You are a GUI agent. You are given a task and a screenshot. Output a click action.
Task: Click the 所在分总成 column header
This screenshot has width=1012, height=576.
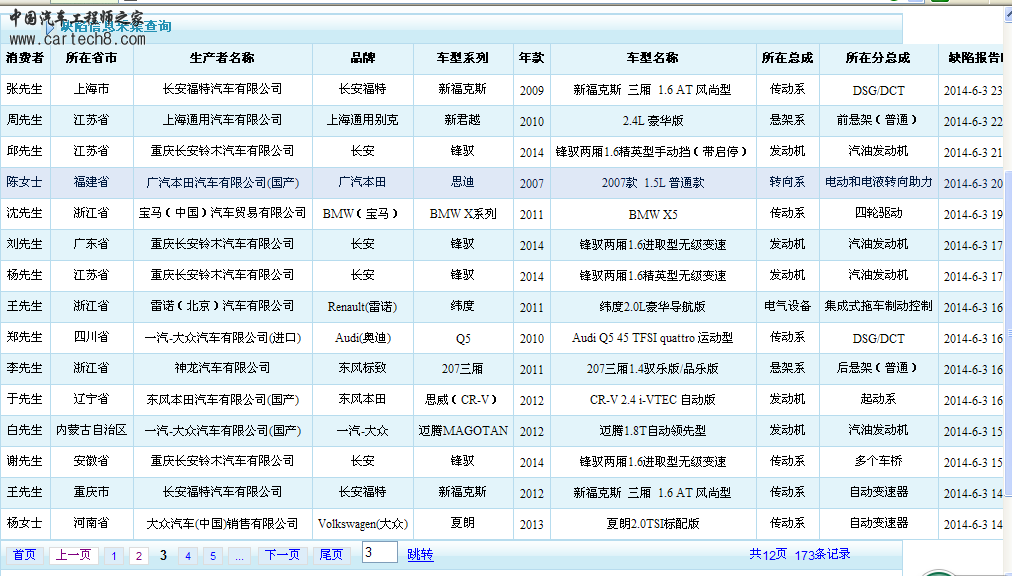pyautogui.click(x=878, y=59)
